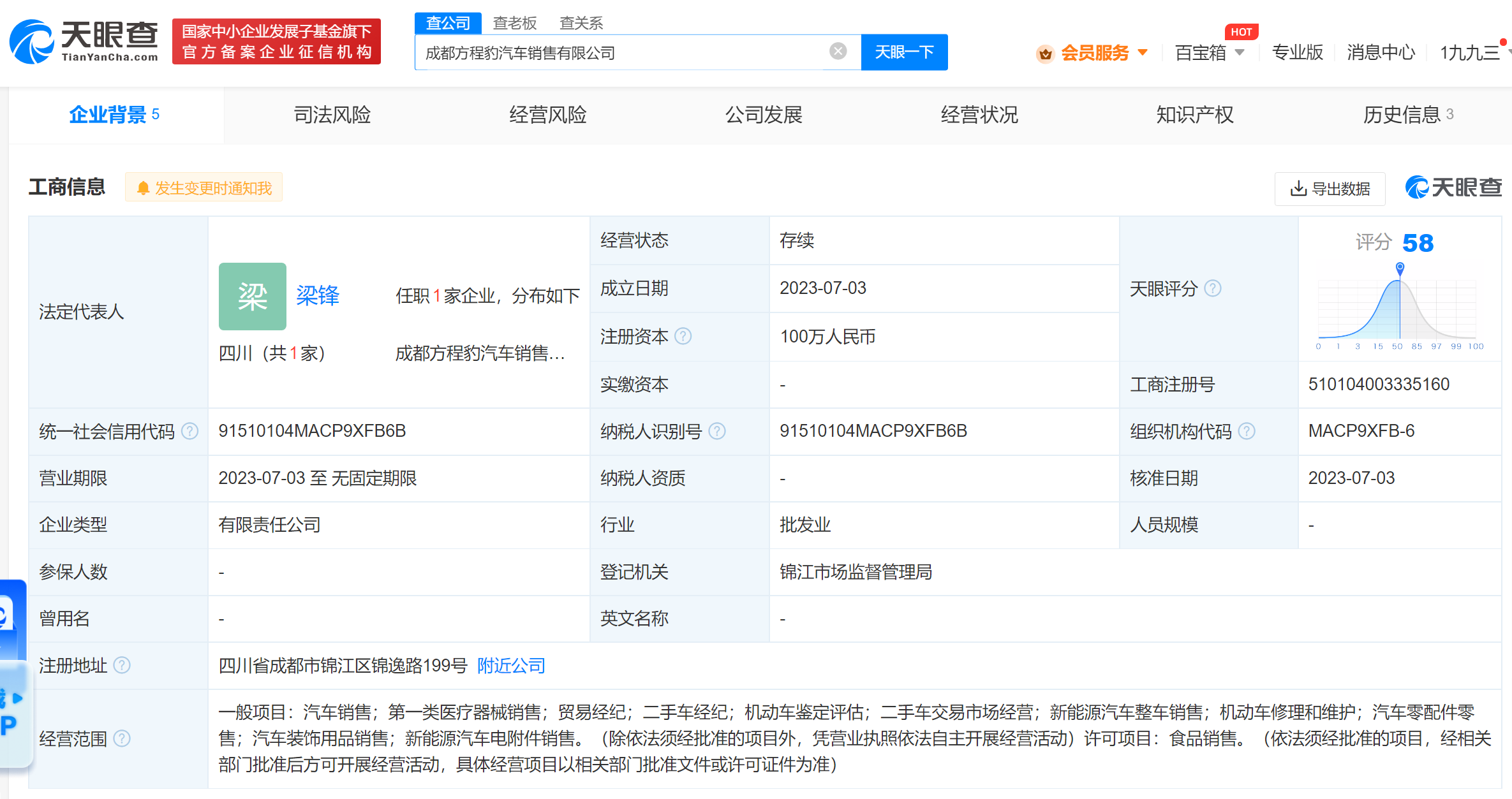Screen dimensions: 1512x799
Task: Click the organization code MACP9XFB-6
Action: click(x=1361, y=431)
